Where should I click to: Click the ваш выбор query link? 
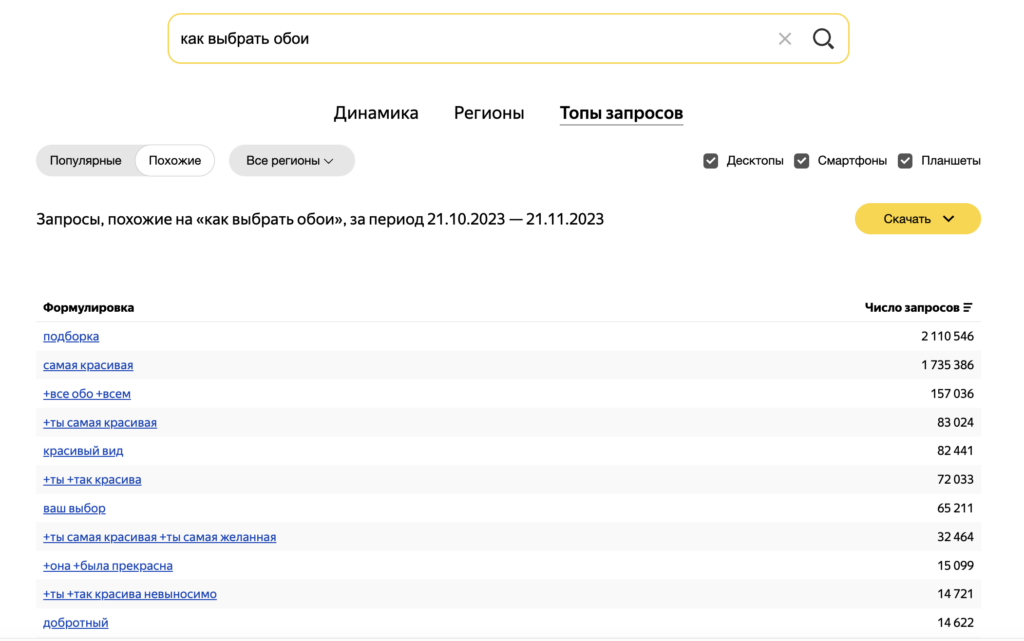point(74,508)
